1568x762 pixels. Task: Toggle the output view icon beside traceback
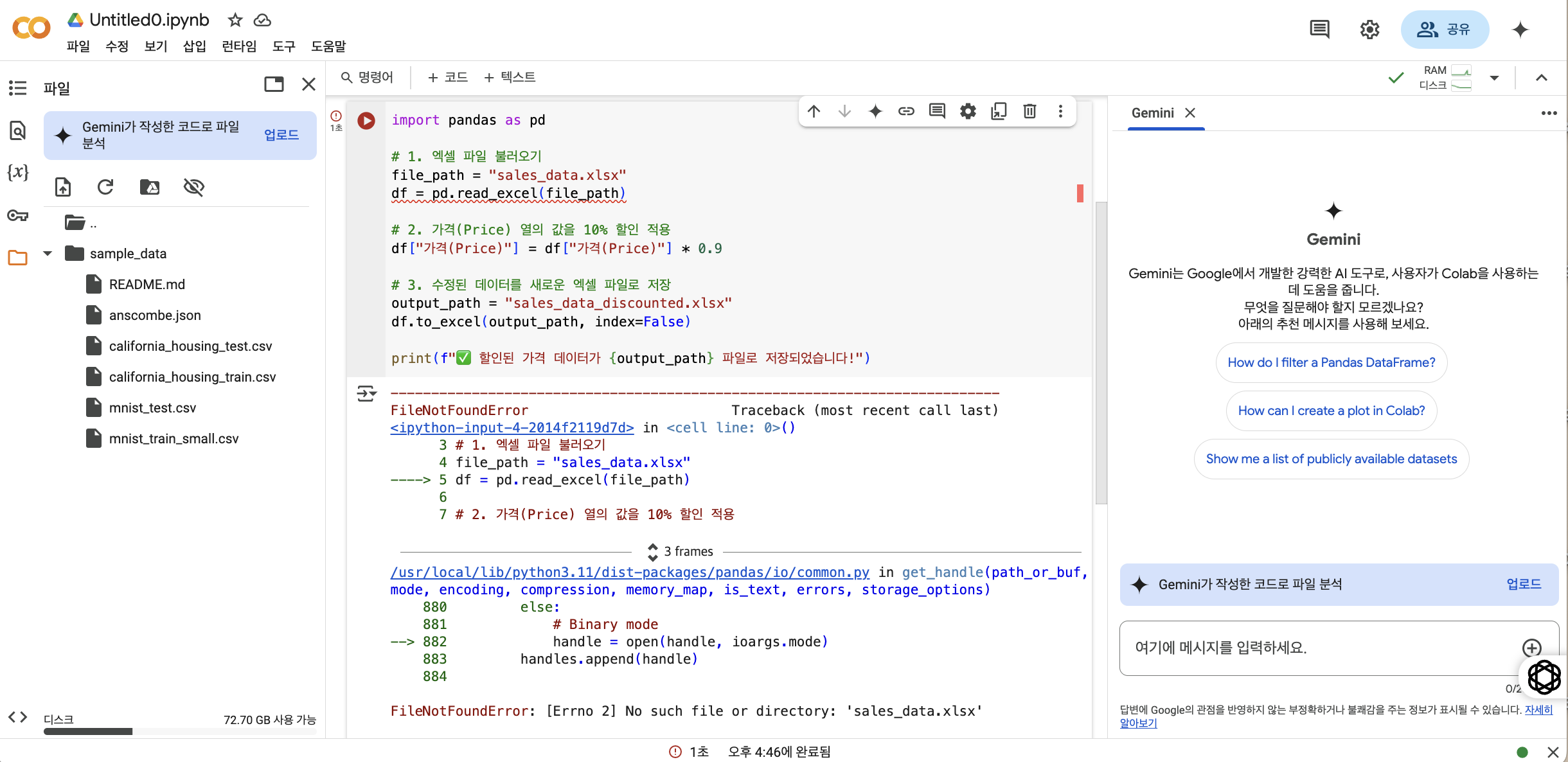point(366,393)
